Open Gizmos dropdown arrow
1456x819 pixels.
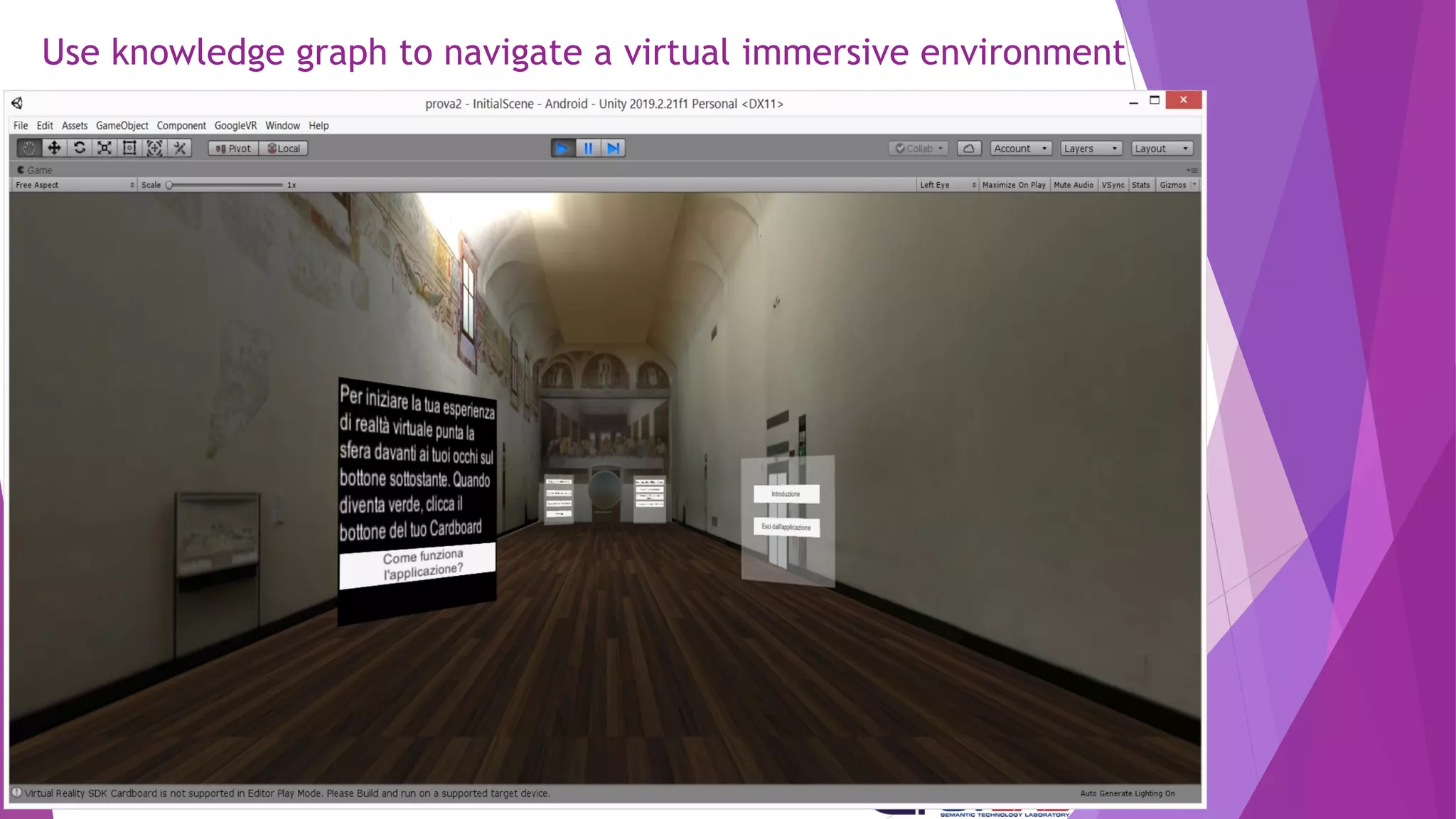(1194, 185)
